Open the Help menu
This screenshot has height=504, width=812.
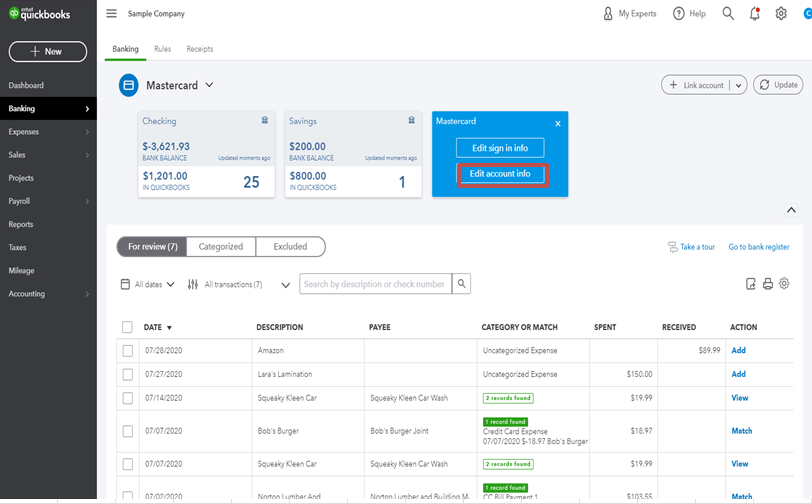[689, 13]
